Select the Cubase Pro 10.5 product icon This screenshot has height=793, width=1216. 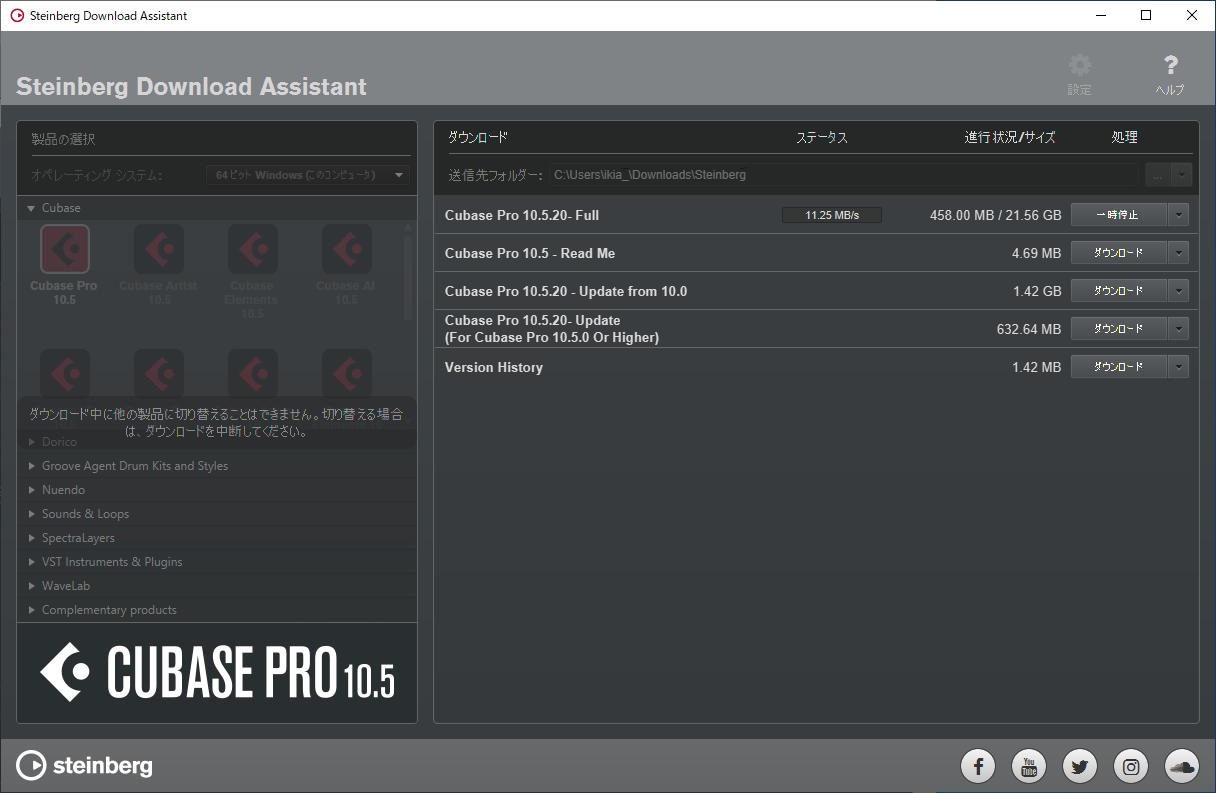point(65,249)
